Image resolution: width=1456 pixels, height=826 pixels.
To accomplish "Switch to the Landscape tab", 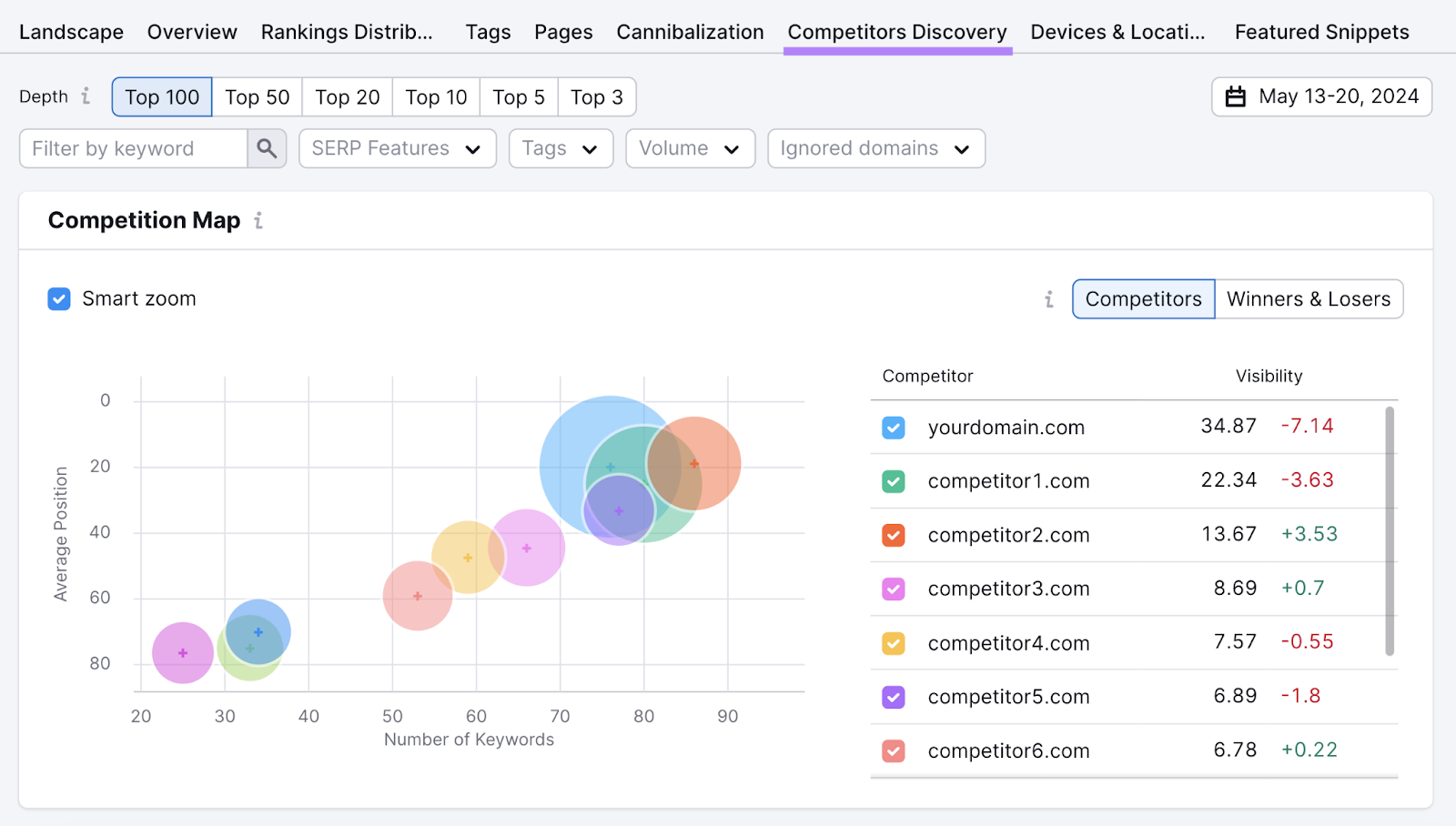I will click(71, 31).
